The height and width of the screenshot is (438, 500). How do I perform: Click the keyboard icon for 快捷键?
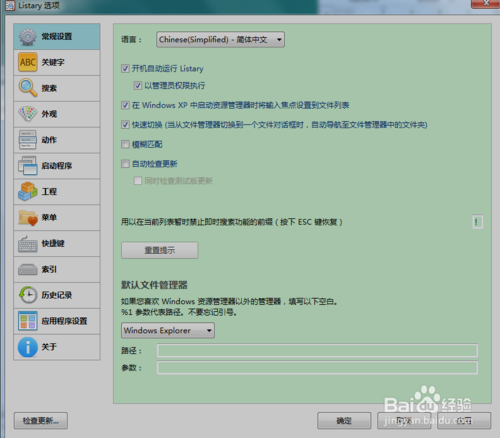click(28, 244)
